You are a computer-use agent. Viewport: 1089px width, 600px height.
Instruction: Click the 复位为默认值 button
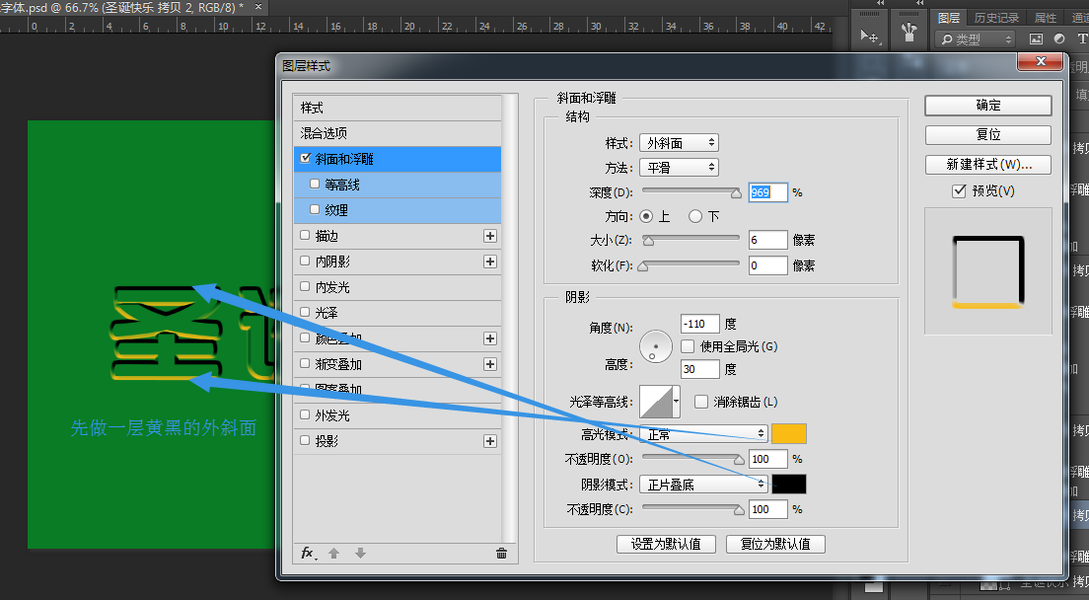click(776, 544)
